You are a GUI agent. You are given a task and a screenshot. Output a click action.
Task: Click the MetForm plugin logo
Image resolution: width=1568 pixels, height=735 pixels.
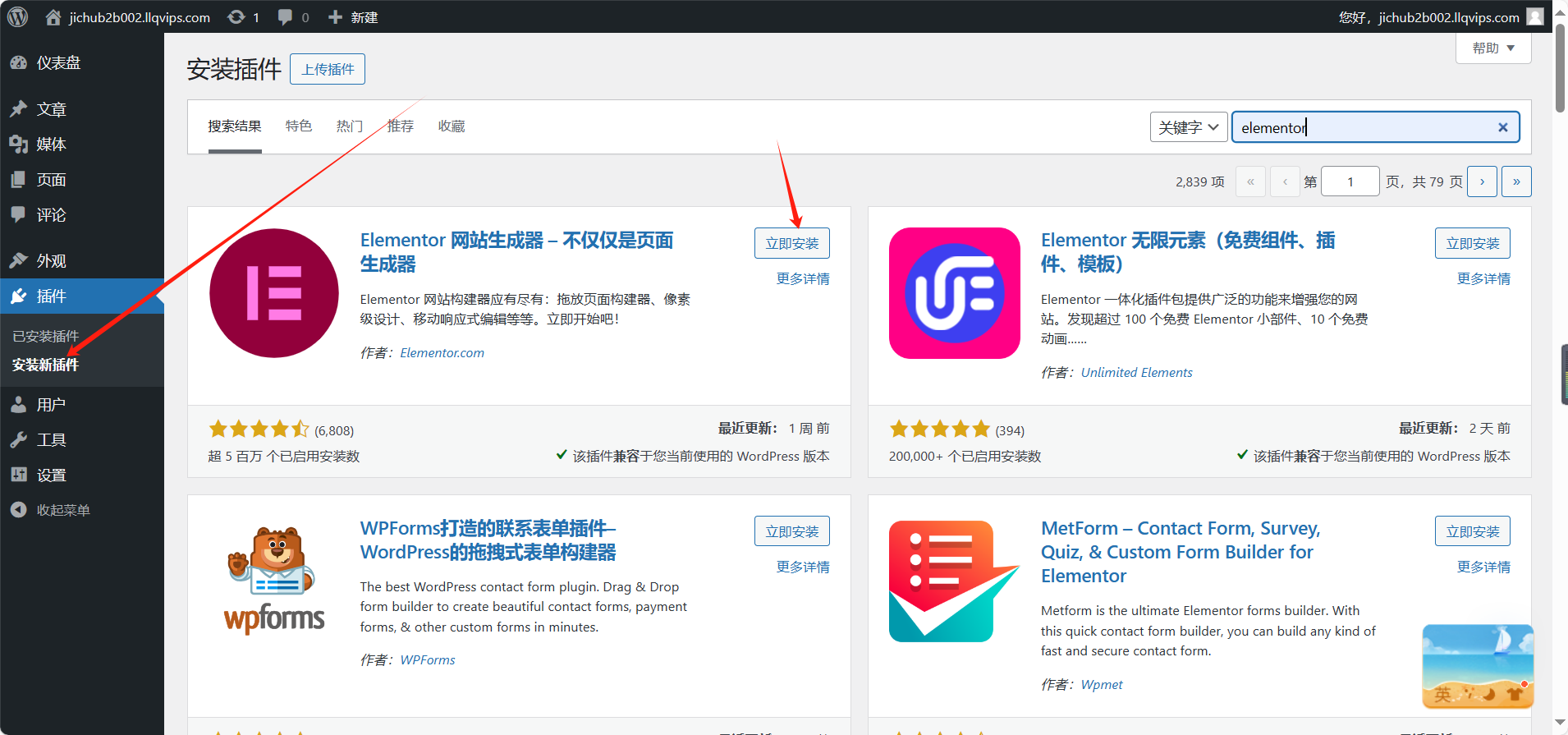(x=955, y=581)
